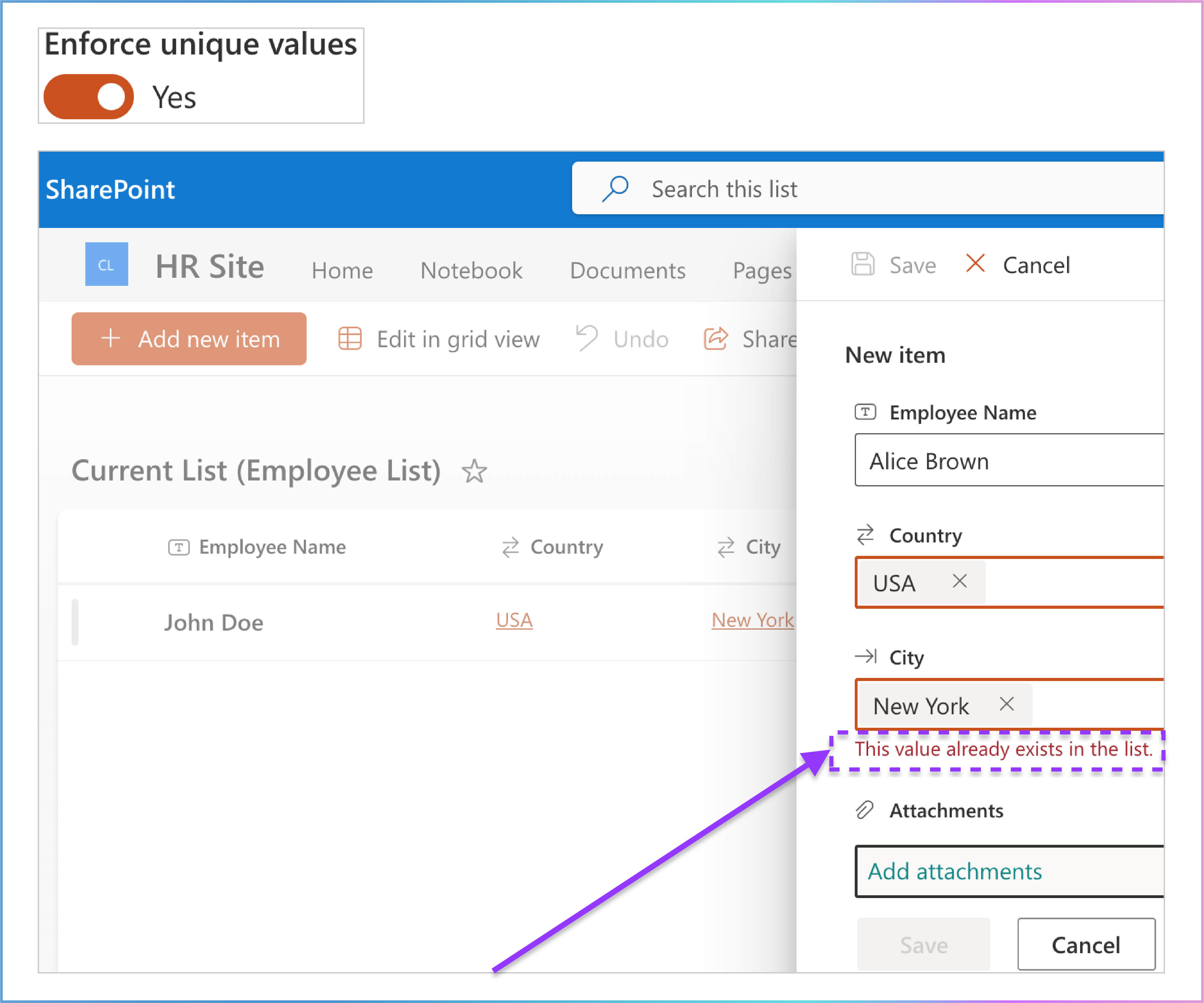Viewport: 1204px width, 1003px height.
Task: Click the Share arrow icon
Action: (x=716, y=338)
